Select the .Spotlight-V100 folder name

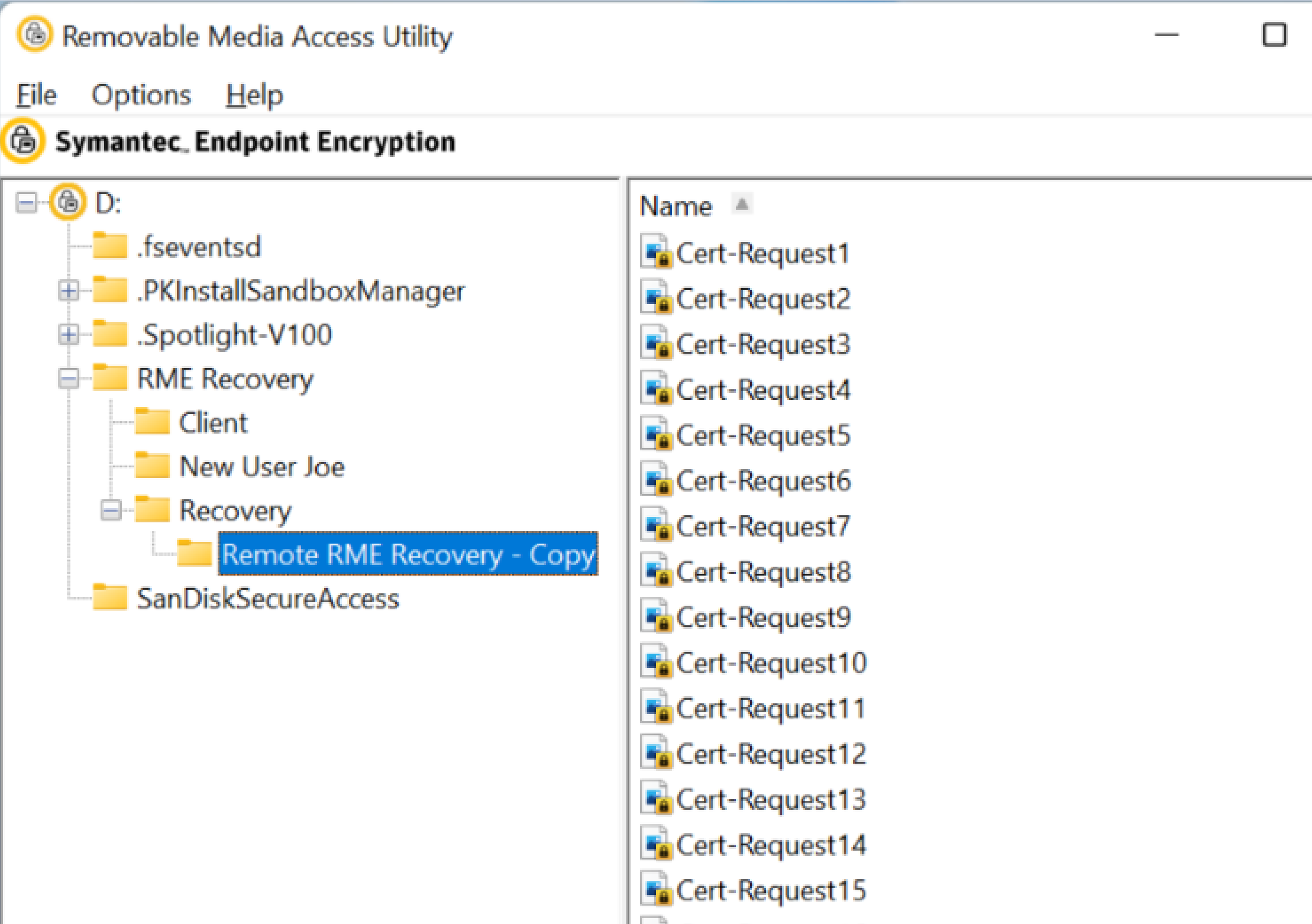tap(234, 335)
